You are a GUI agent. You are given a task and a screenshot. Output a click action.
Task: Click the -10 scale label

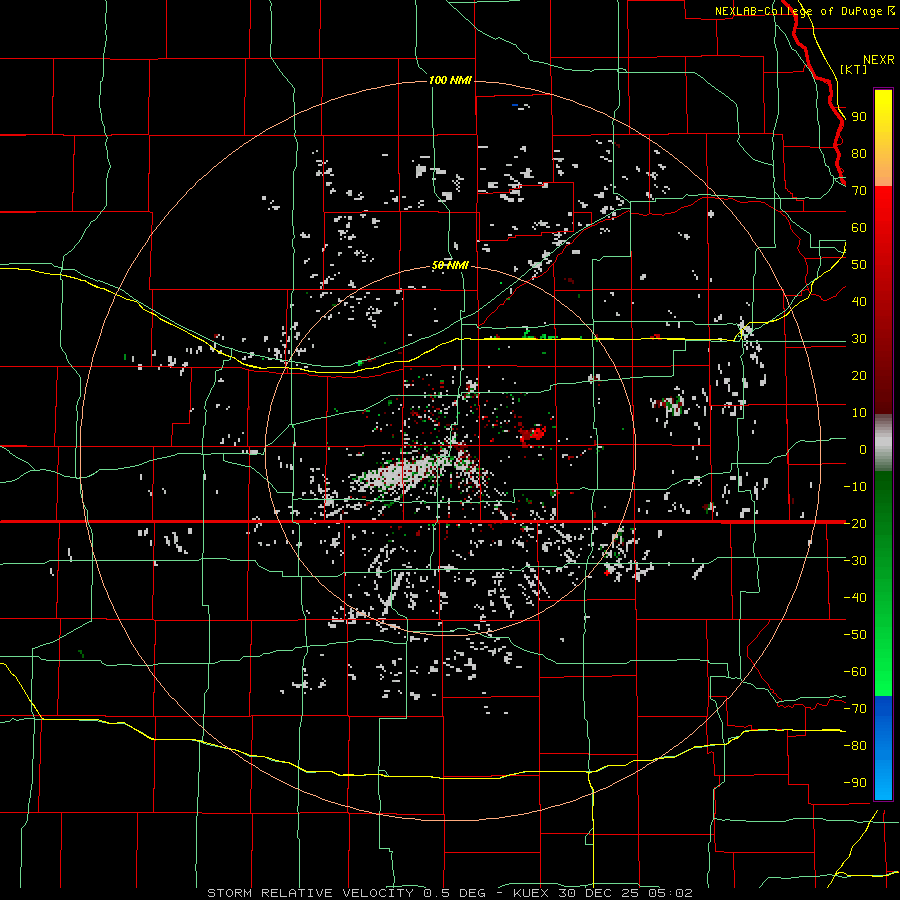855,487
